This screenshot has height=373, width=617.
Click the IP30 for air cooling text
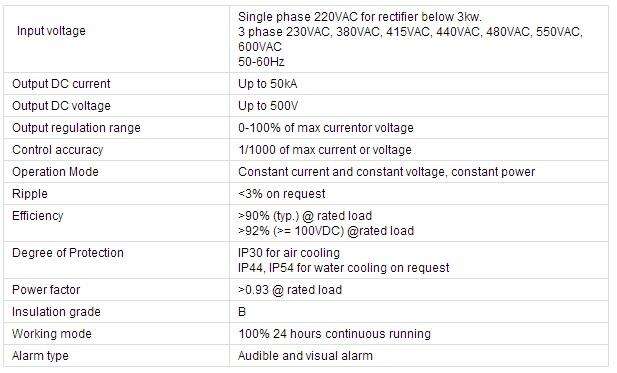289,253
